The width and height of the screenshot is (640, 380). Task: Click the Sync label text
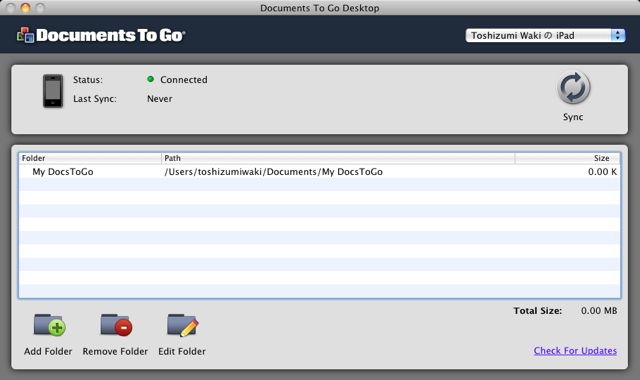573,117
